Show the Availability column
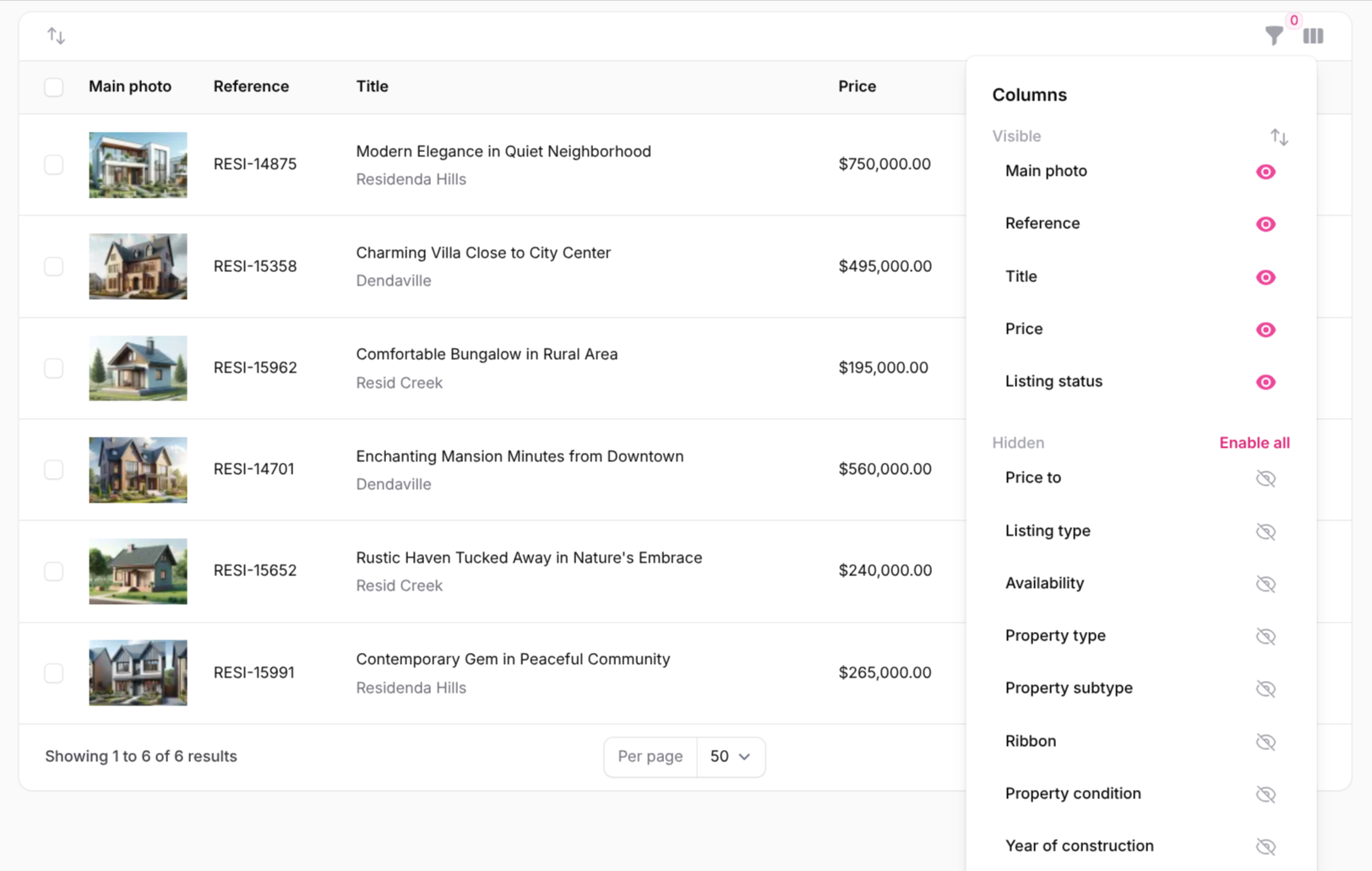 pos(1265,584)
